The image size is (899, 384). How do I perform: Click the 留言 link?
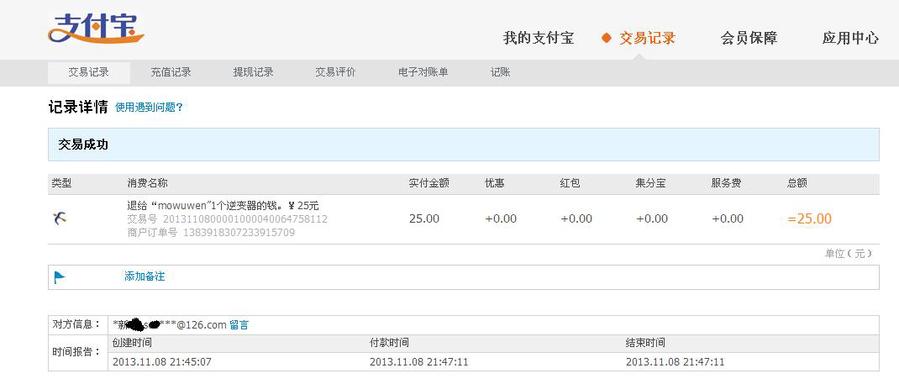pyautogui.click(x=239, y=325)
